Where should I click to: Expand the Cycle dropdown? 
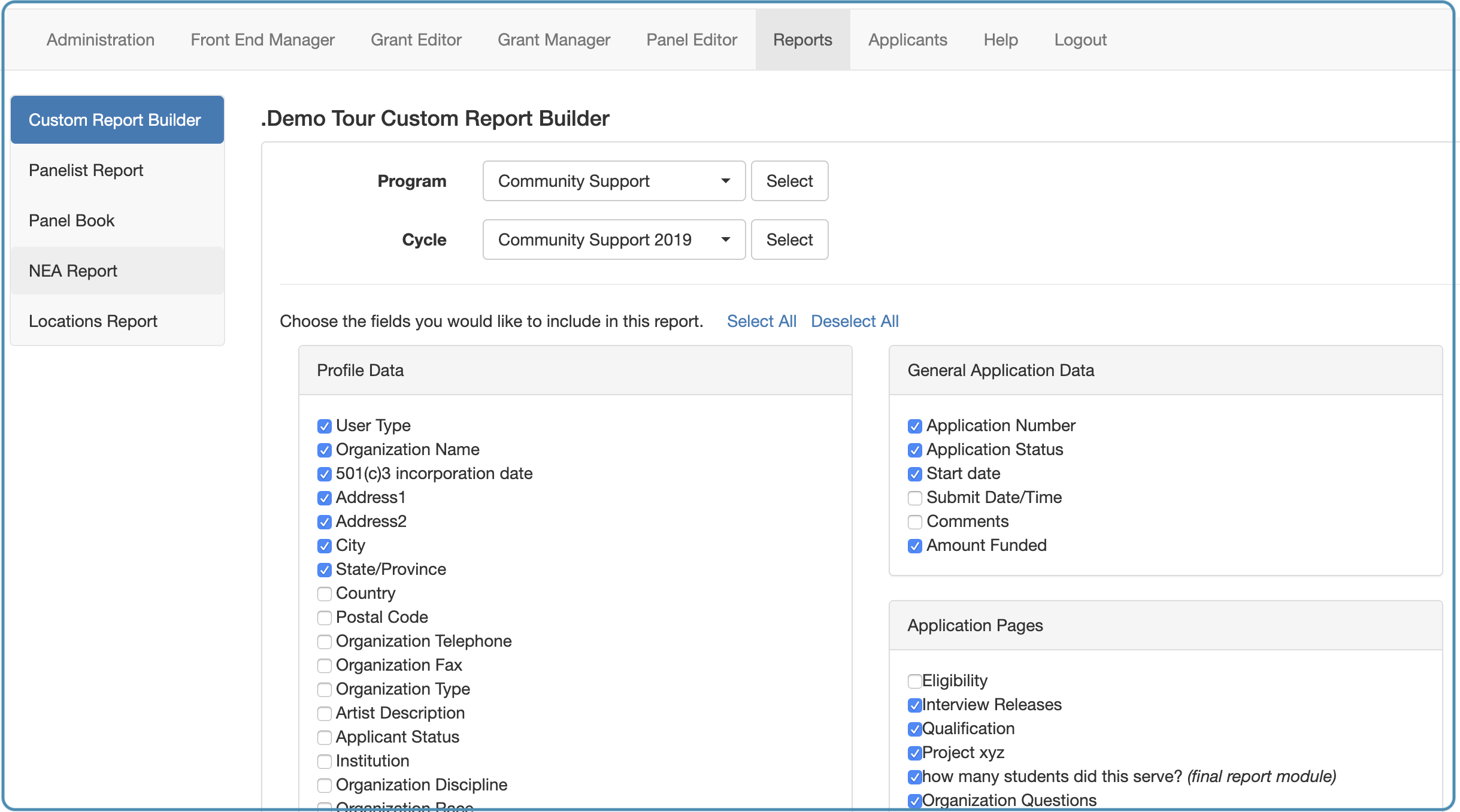coord(614,240)
